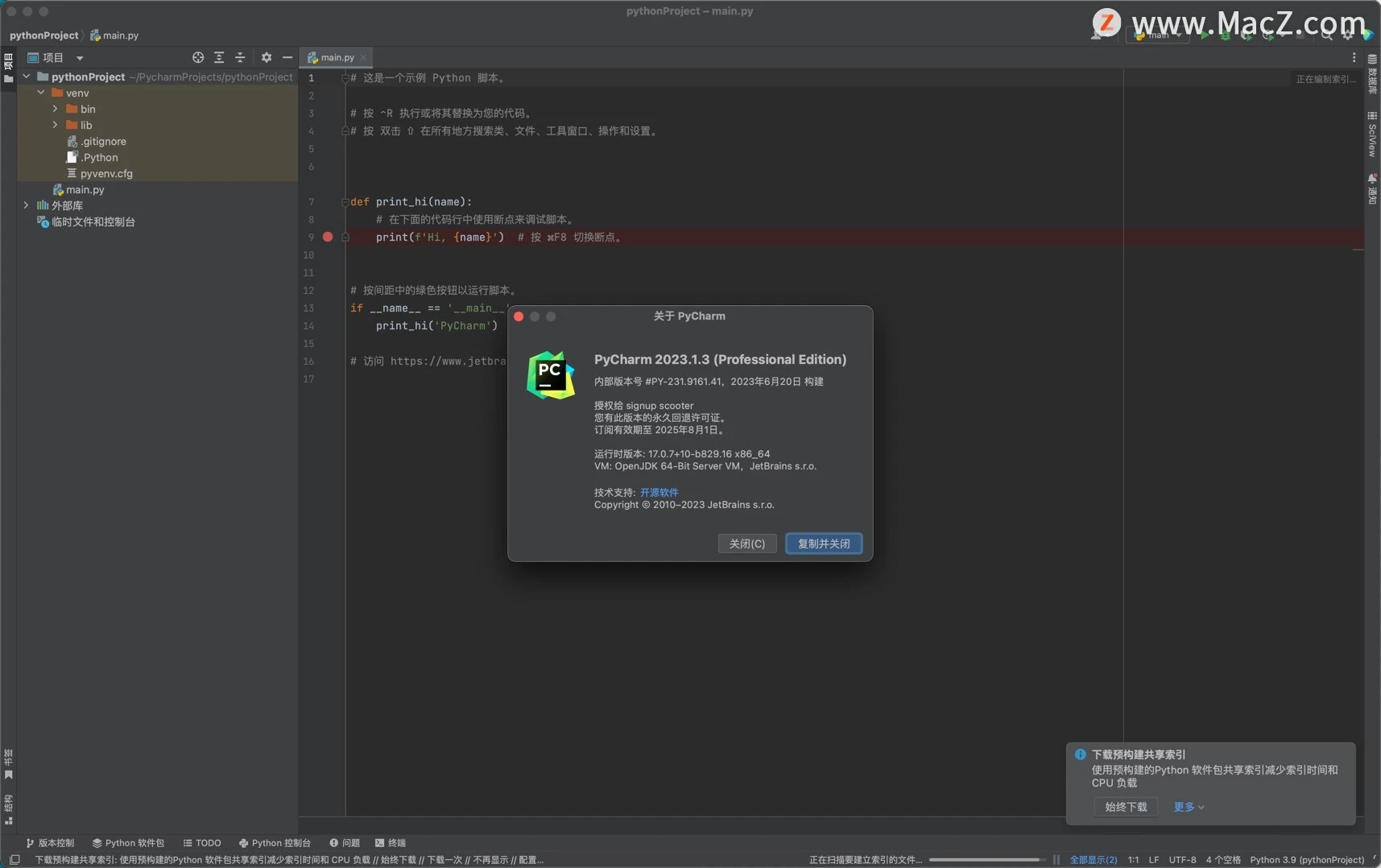
Task: Click 复制并关闭 in the About dialog
Action: click(x=823, y=544)
